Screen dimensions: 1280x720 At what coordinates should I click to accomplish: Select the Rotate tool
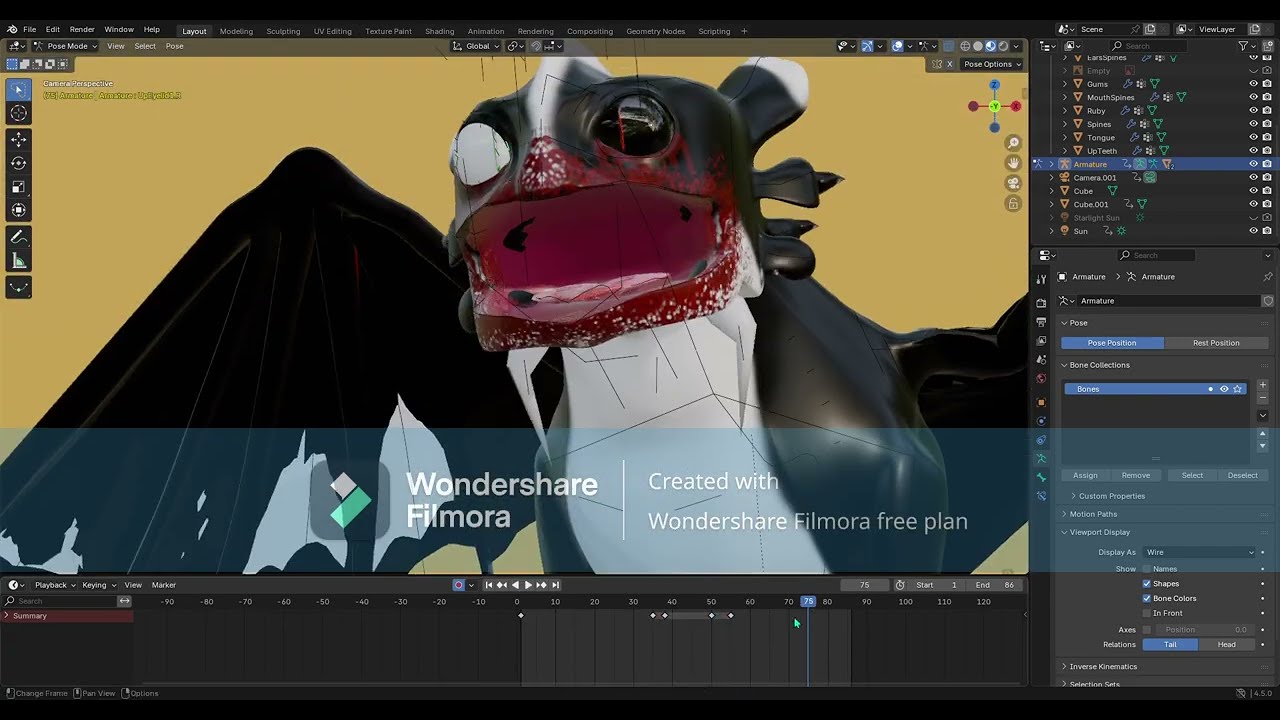point(18,163)
